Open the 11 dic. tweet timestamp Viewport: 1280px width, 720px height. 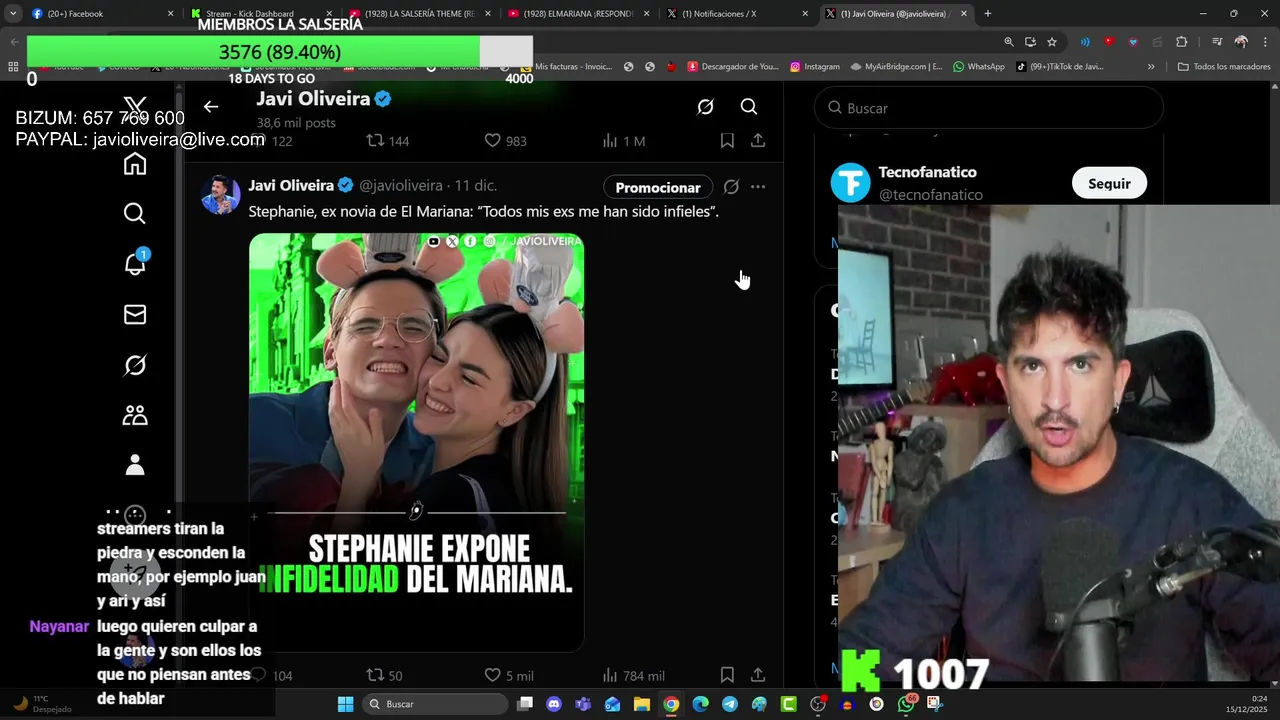click(476, 186)
